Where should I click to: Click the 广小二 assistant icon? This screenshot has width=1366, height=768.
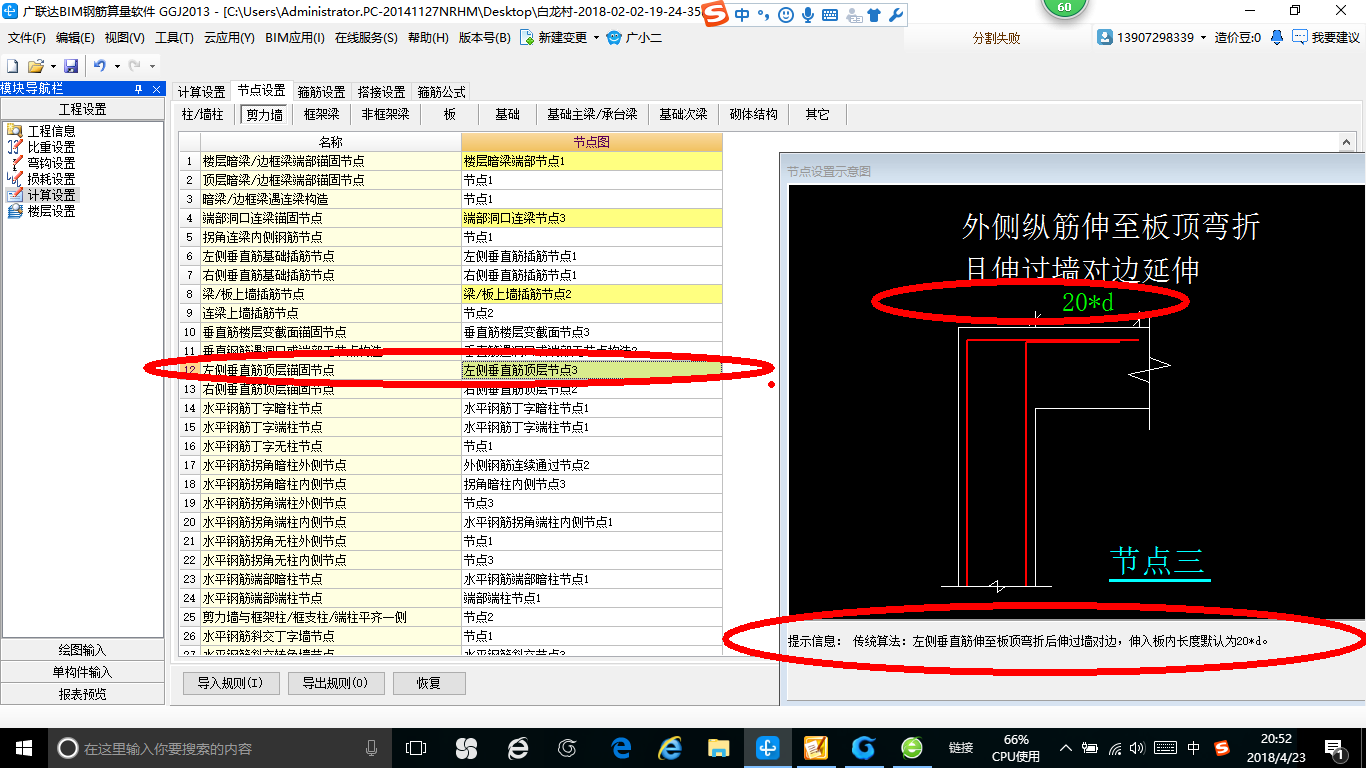point(614,38)
